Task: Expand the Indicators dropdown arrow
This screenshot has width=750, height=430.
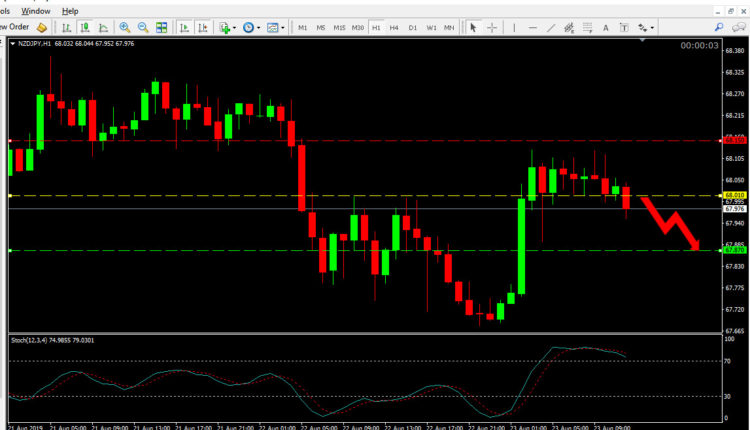Action: pos(234,28)
